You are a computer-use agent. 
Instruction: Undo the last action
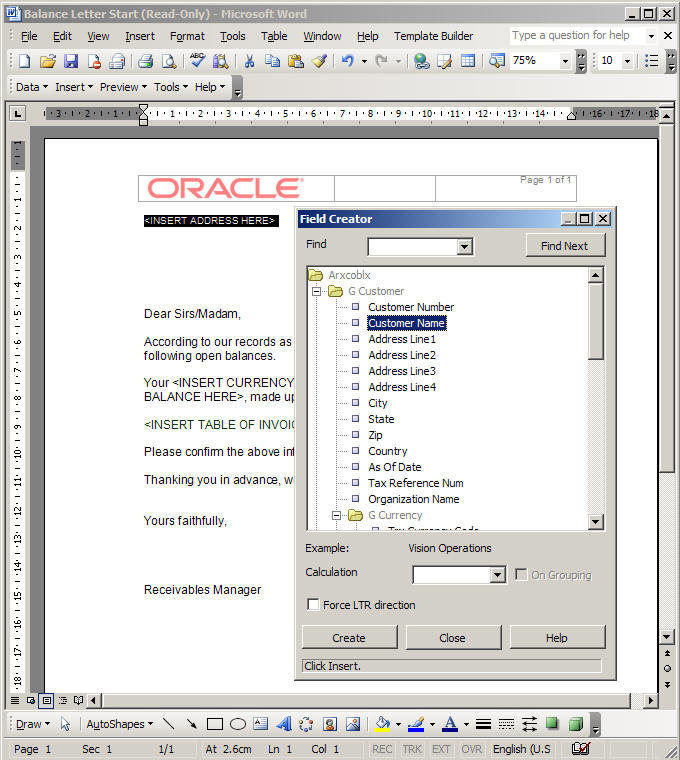348,61
